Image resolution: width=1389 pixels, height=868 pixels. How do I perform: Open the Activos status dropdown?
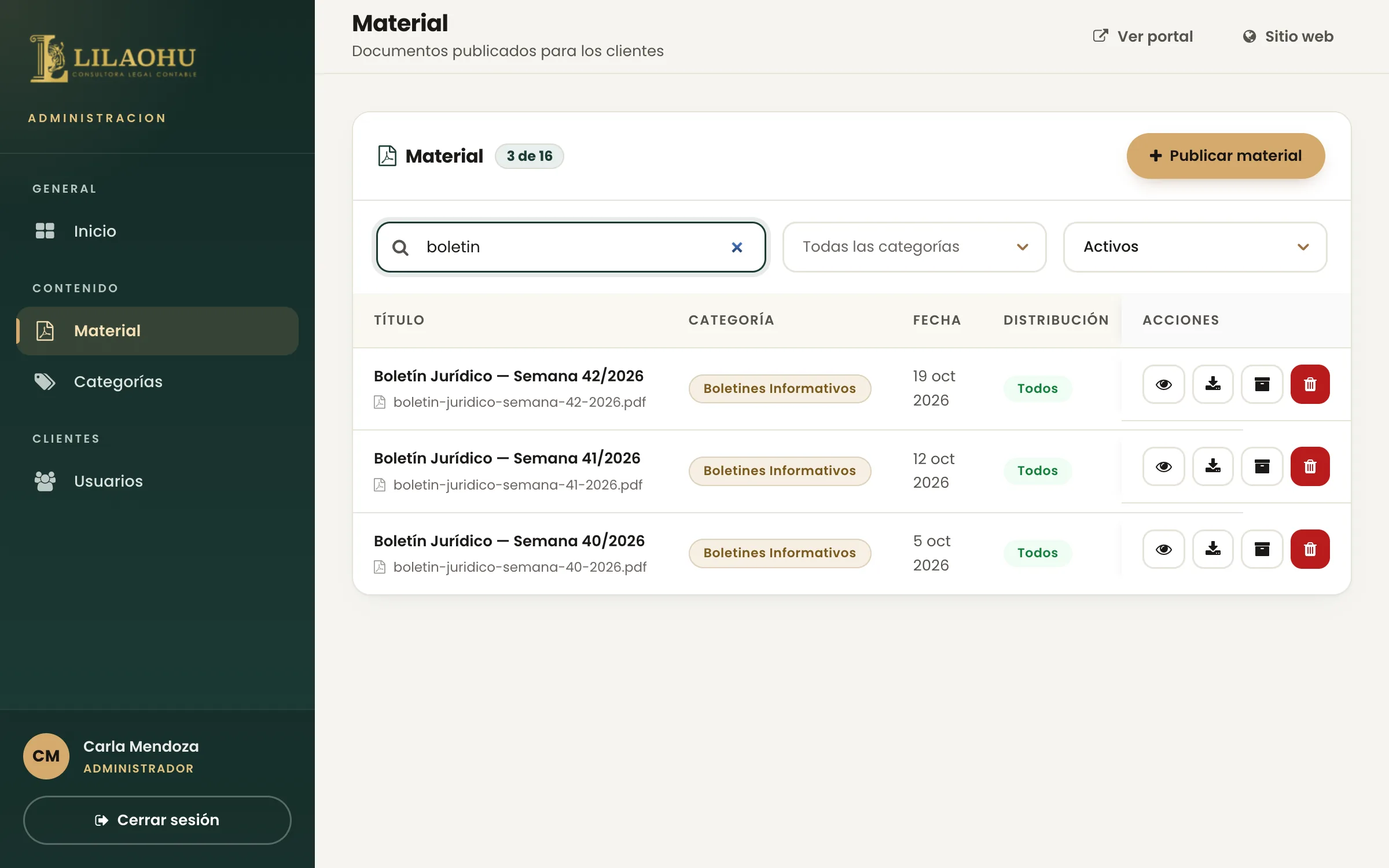click(x=1195, y=247)
